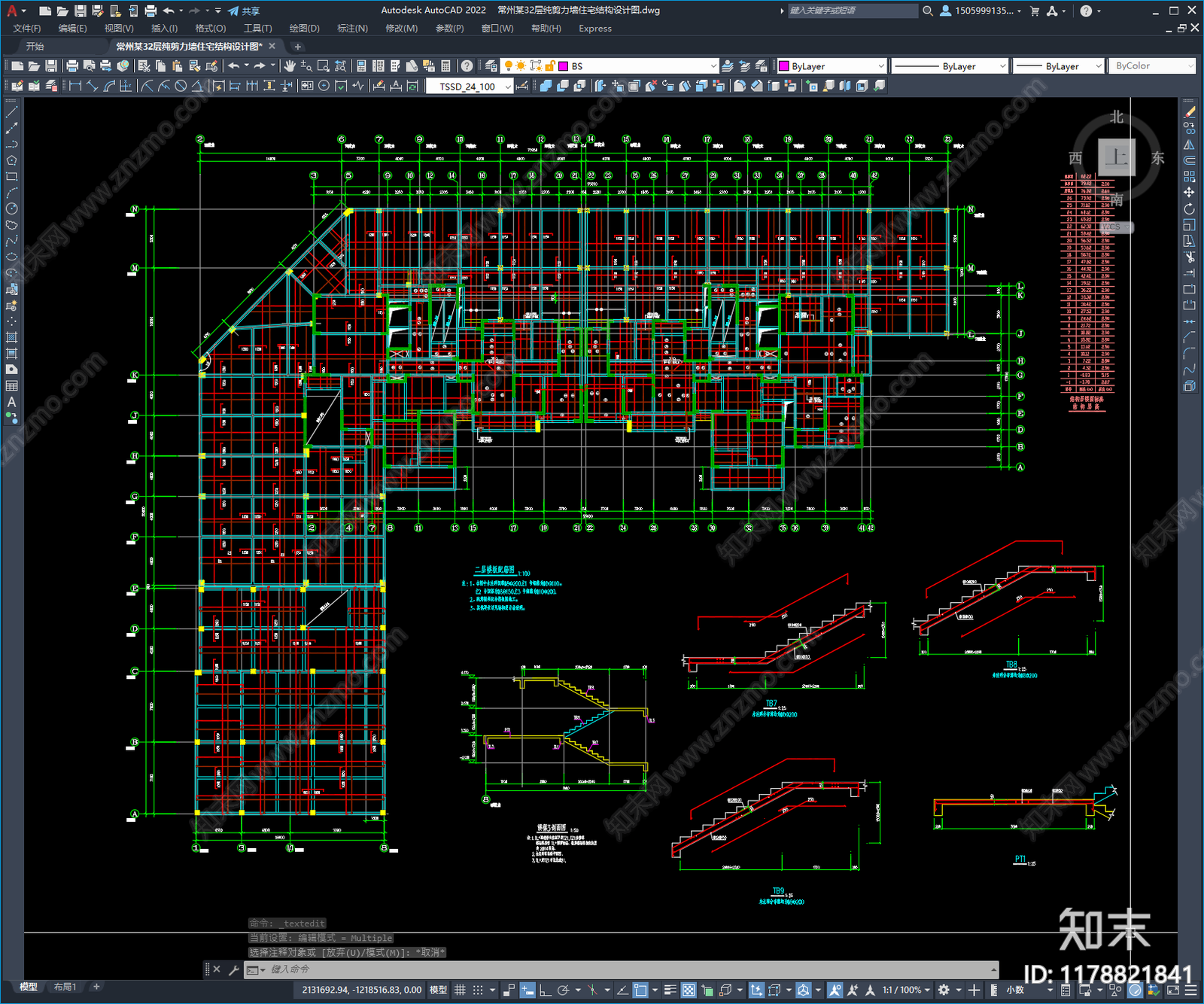Click the Redo arrow icon
Image resolution: width=1204 pixels, height=1004 pixels.
(x=260, y=66)
